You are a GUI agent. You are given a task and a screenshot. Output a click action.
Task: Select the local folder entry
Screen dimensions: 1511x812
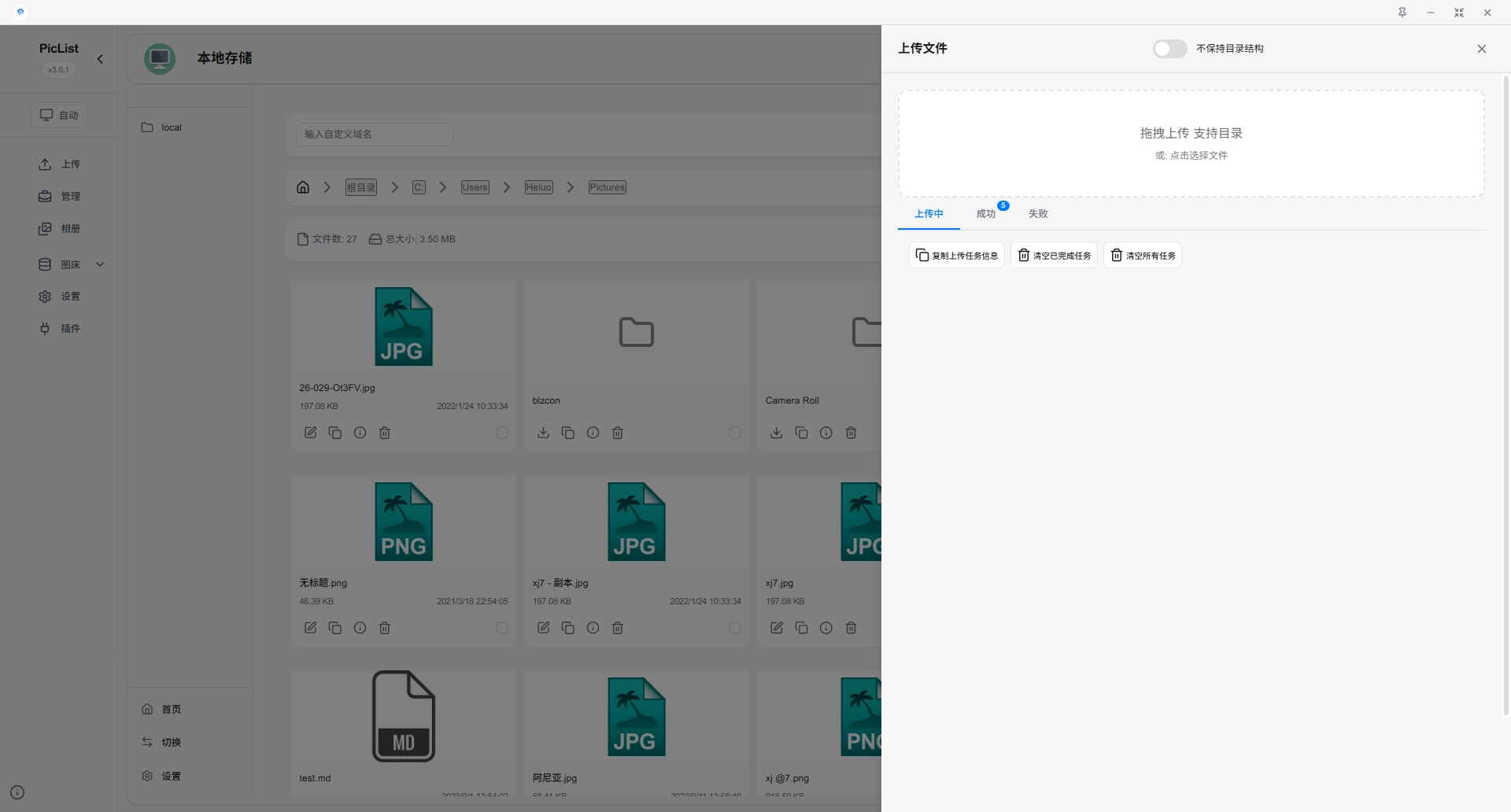(190, 127)
